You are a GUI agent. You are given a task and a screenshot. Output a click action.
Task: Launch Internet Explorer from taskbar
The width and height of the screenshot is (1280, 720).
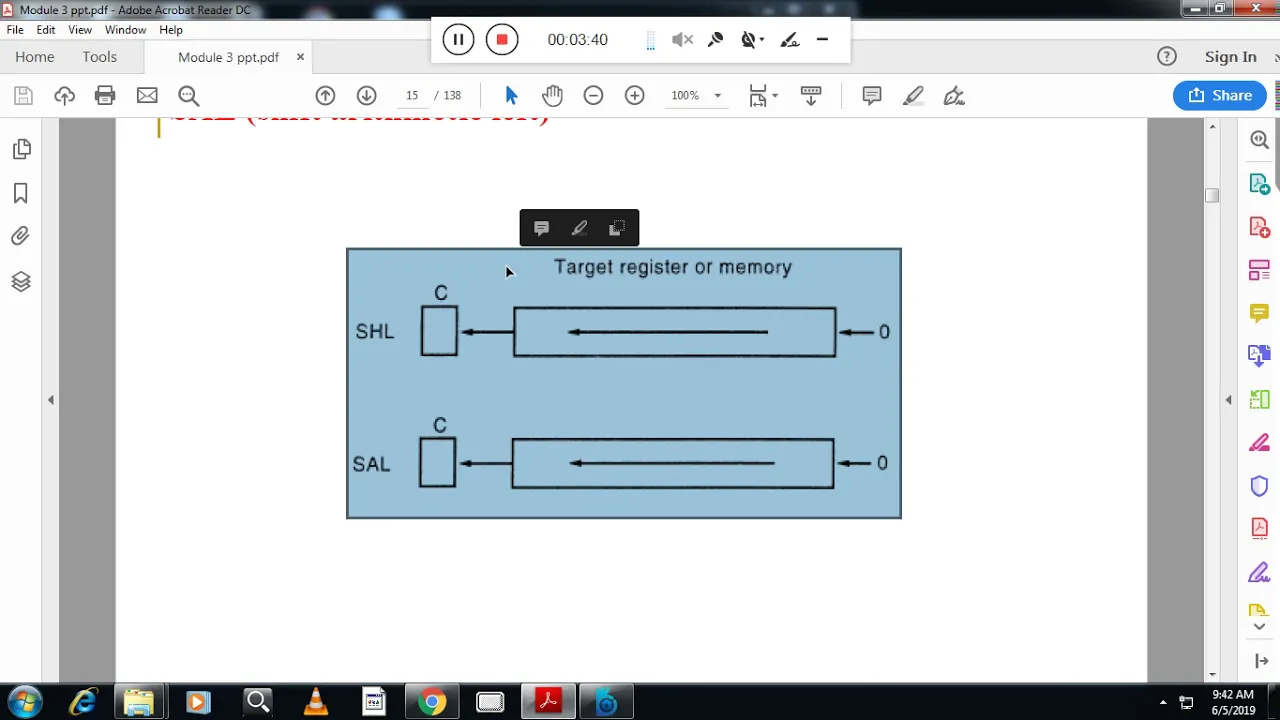pos(83,702)
